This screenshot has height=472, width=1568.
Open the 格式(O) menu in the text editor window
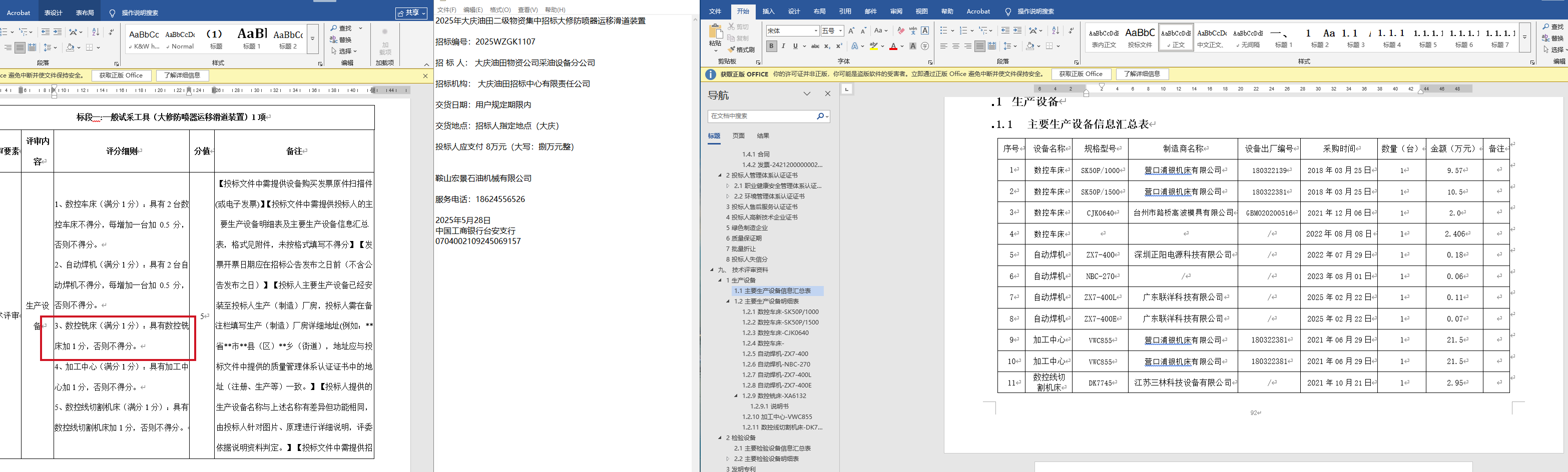(500, 9)
